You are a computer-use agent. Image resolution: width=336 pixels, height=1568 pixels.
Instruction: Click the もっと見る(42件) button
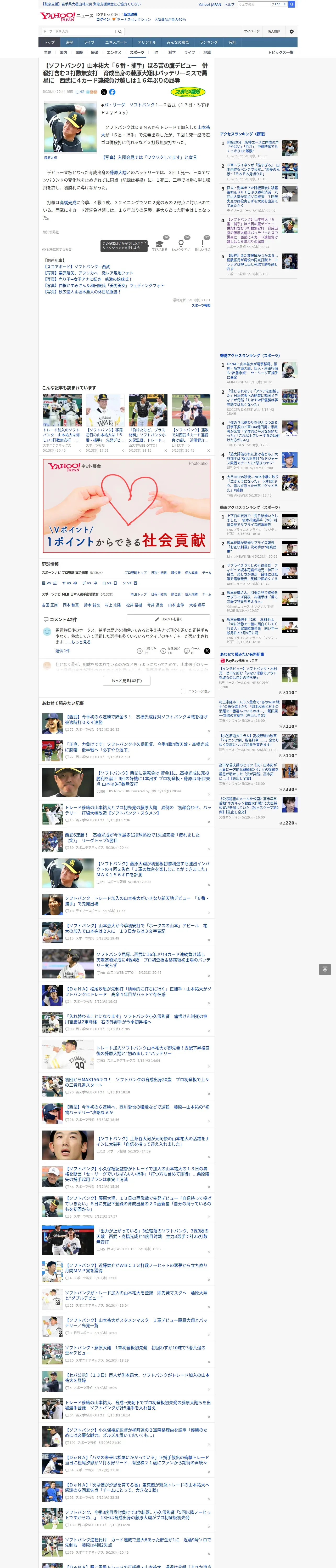pyautogui.click(x=127, y=681)
